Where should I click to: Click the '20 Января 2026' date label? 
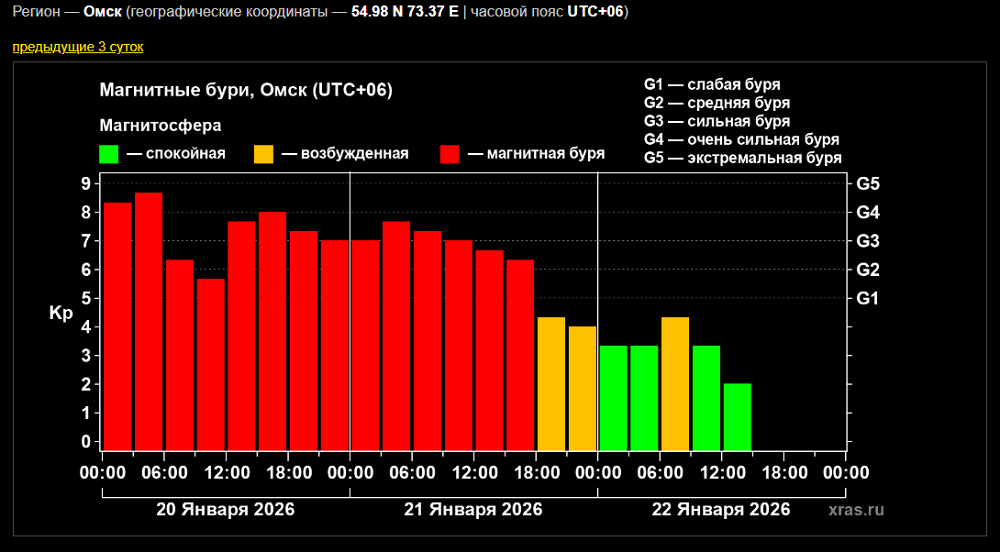(225, 509)
